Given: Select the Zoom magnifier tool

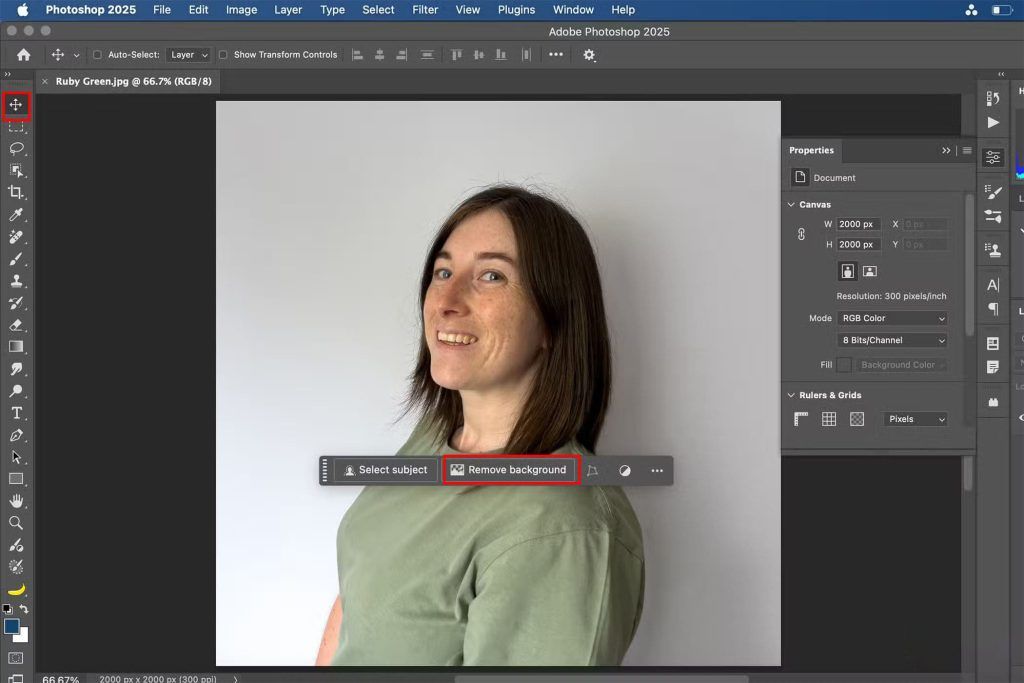Looking at the screenshot, I should click(x=16, y=523).
